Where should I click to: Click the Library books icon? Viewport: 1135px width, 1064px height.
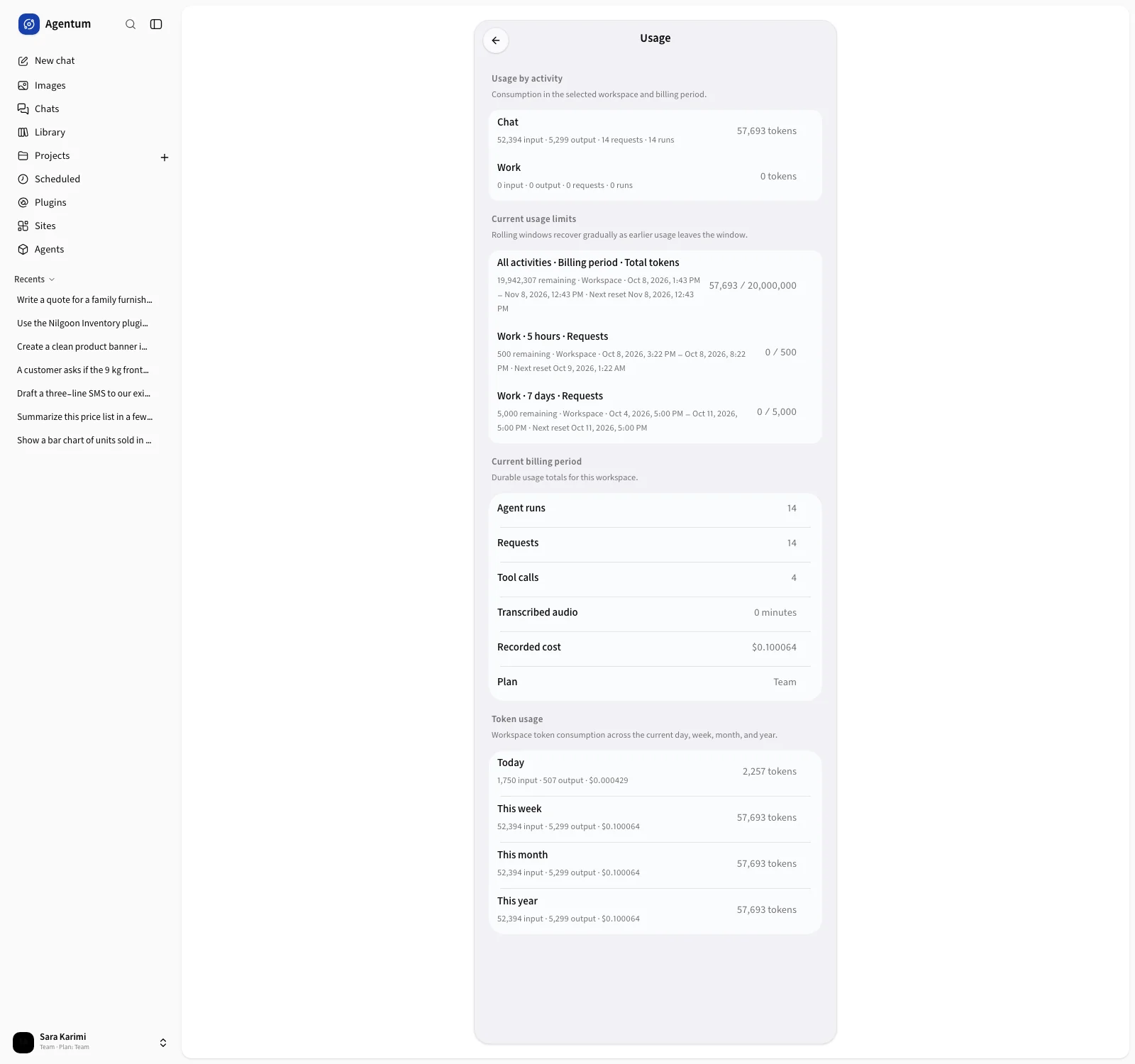click(23, 132)
